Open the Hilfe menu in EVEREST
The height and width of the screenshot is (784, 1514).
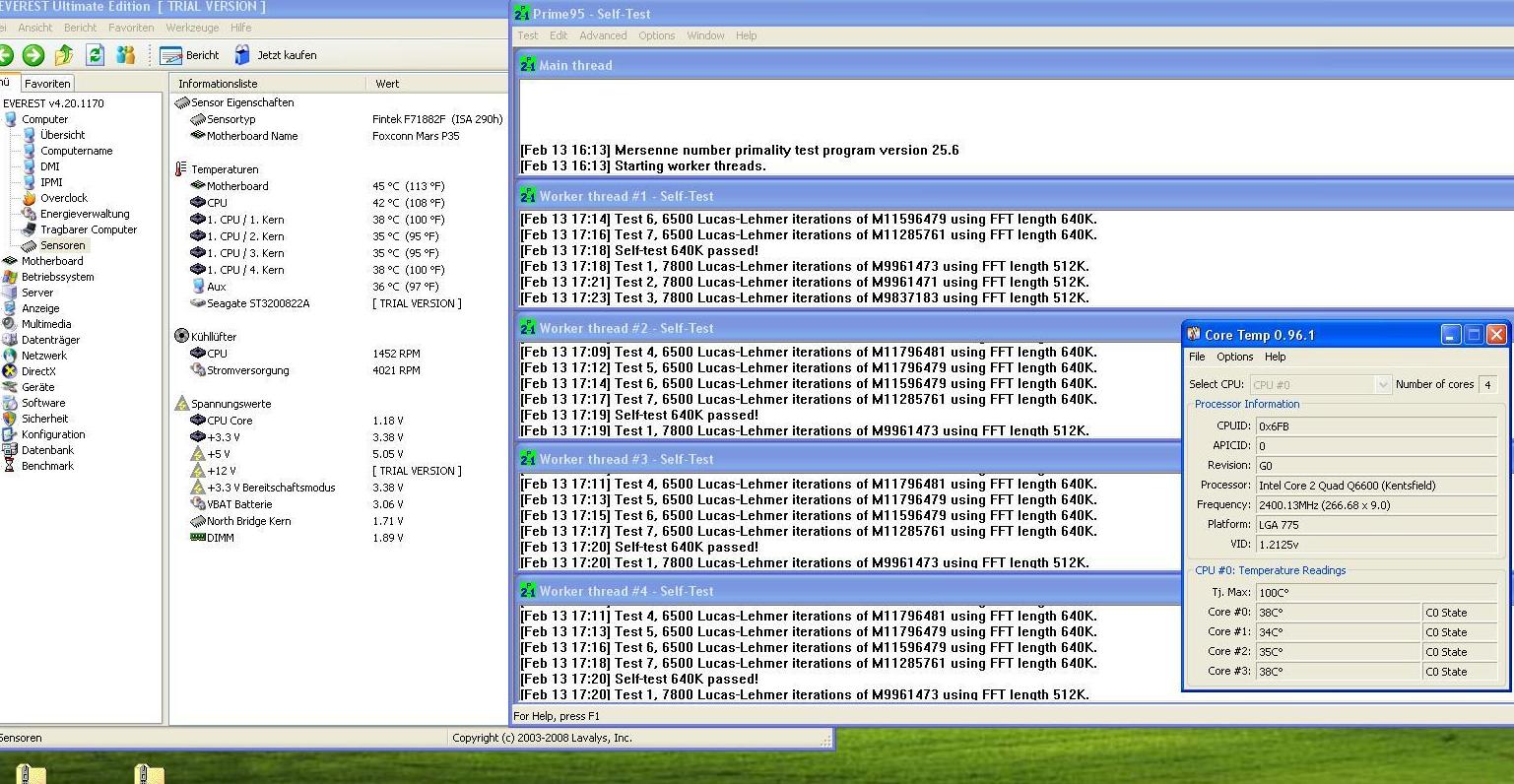coord(241,28)
